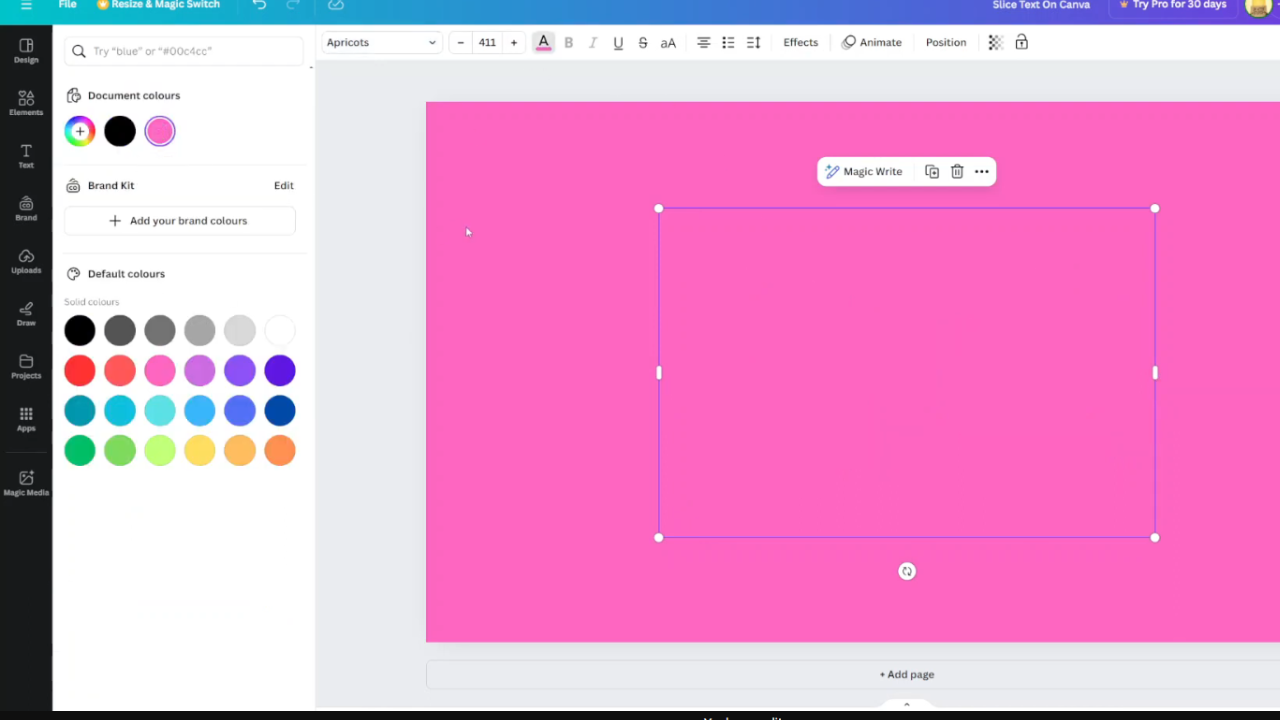Open the Apricots font dropdown
1280x720 pixels.
tap(381, 42)
